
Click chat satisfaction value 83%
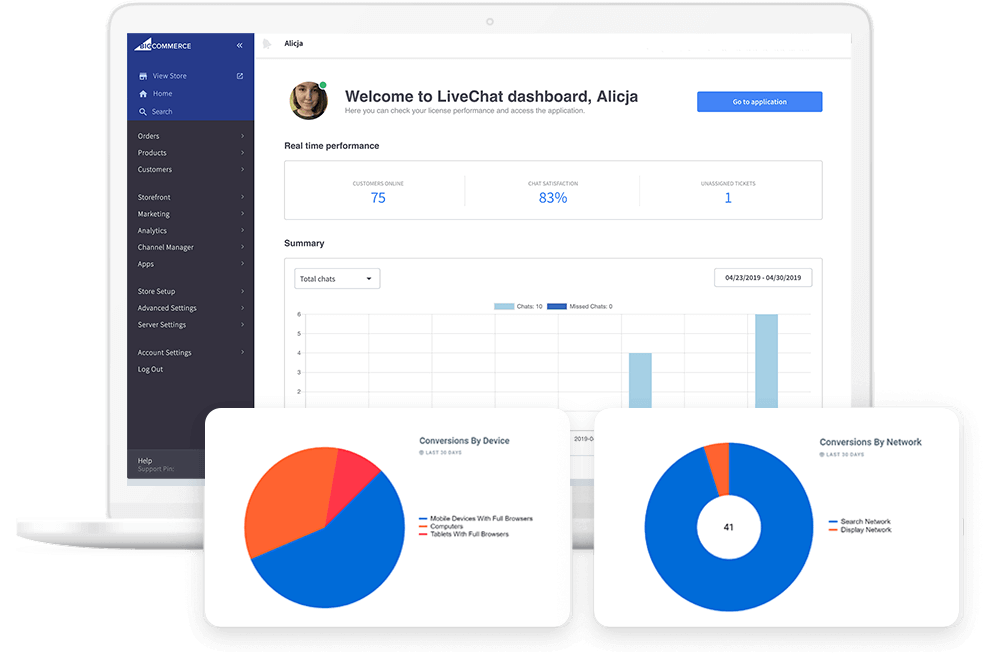click(553, 198)
